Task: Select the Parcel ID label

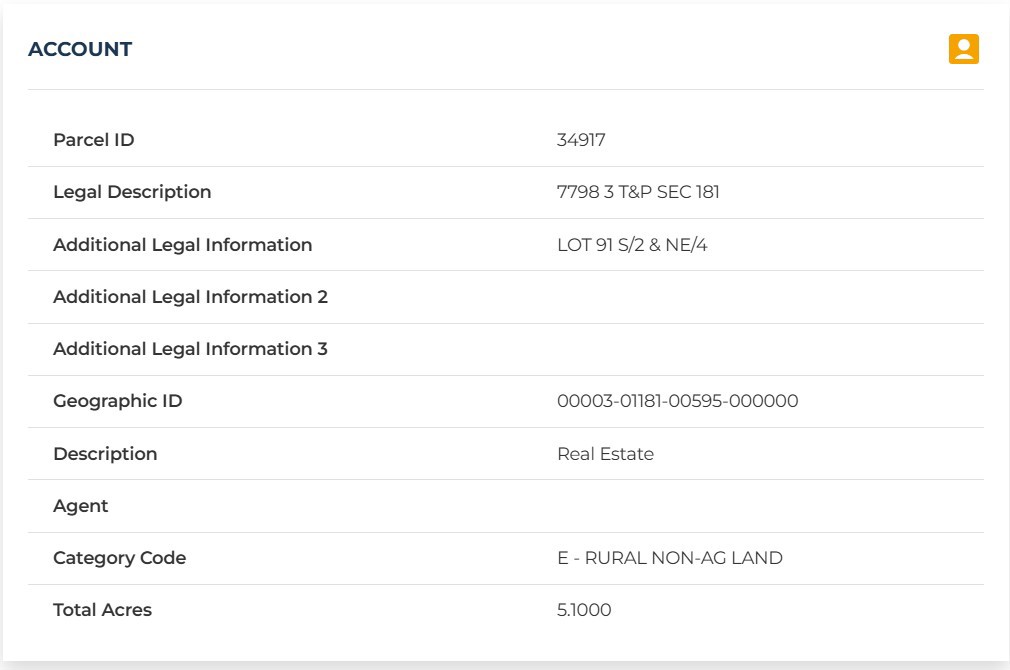Action: pyautogui.click(x=93, y=140)
